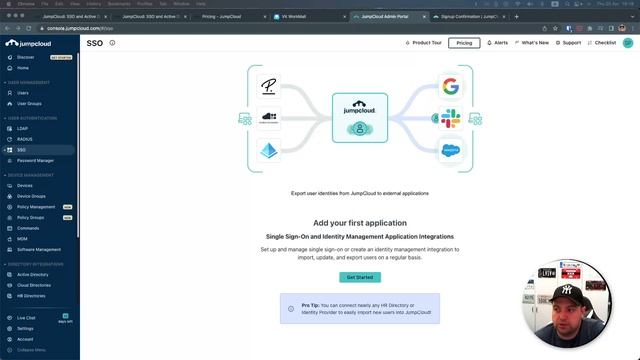Open Live Chat icon in sidebar
This screenshot has width=640, height=360.
(10, 318)
